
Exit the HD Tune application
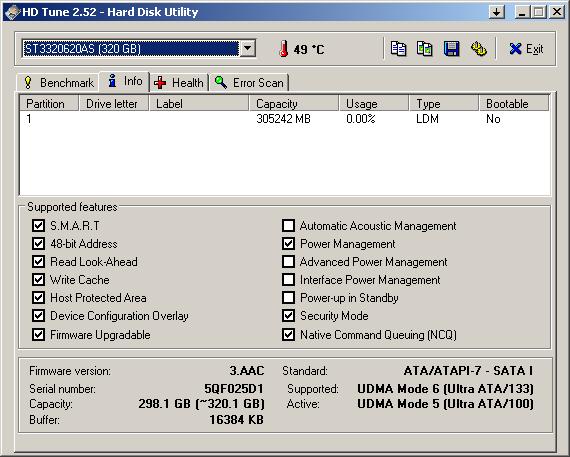pos(526,49)
